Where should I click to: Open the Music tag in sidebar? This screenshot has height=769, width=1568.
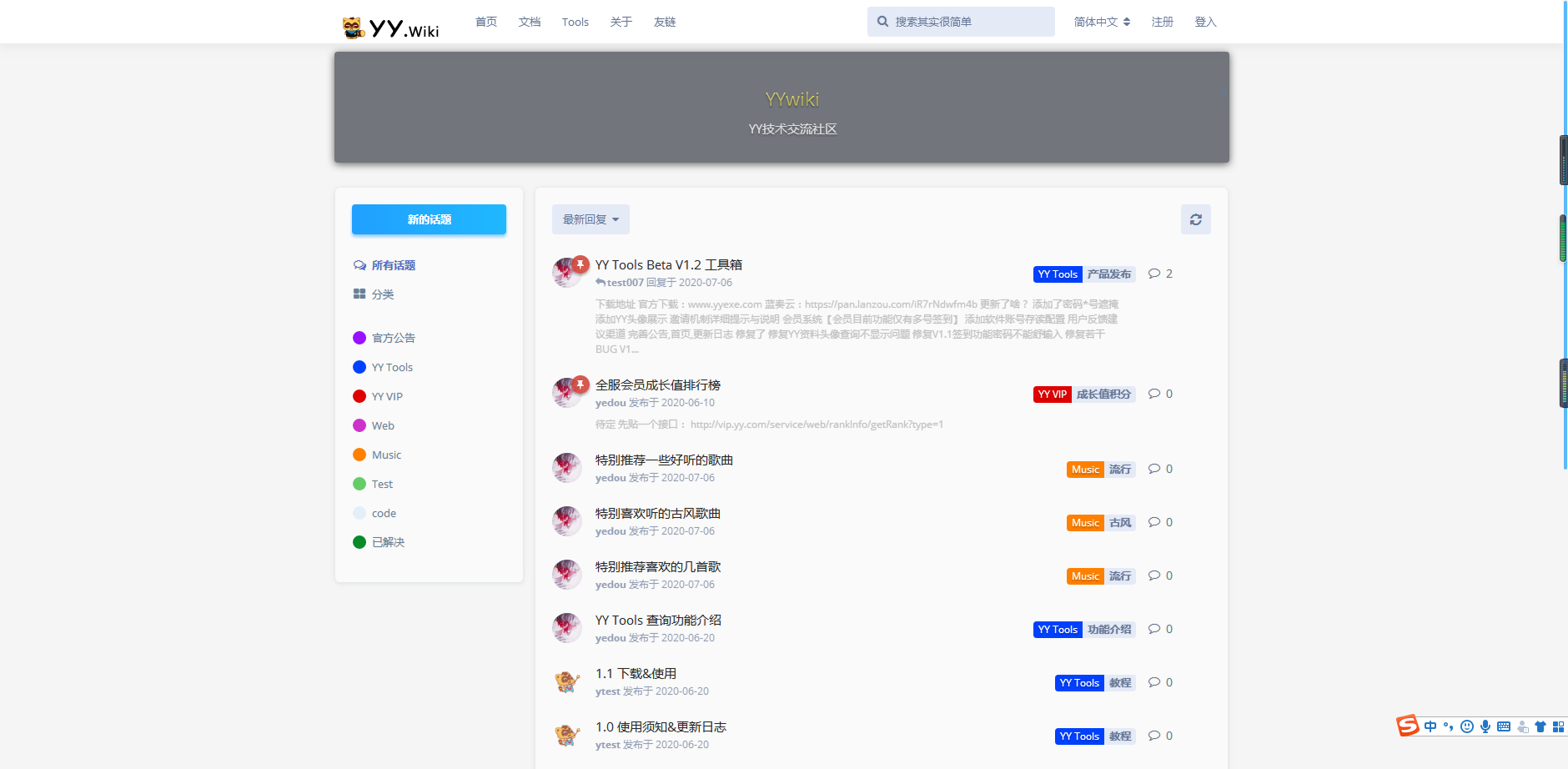coord(386,455)
